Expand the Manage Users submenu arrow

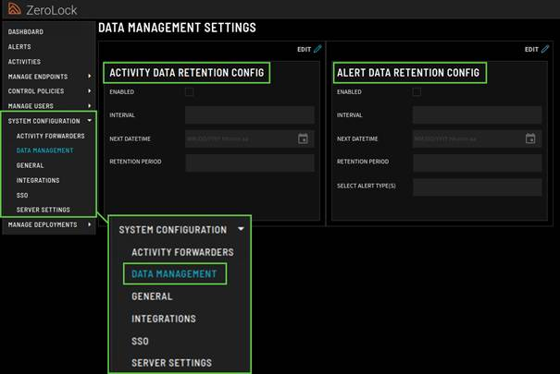coord(89,106)
